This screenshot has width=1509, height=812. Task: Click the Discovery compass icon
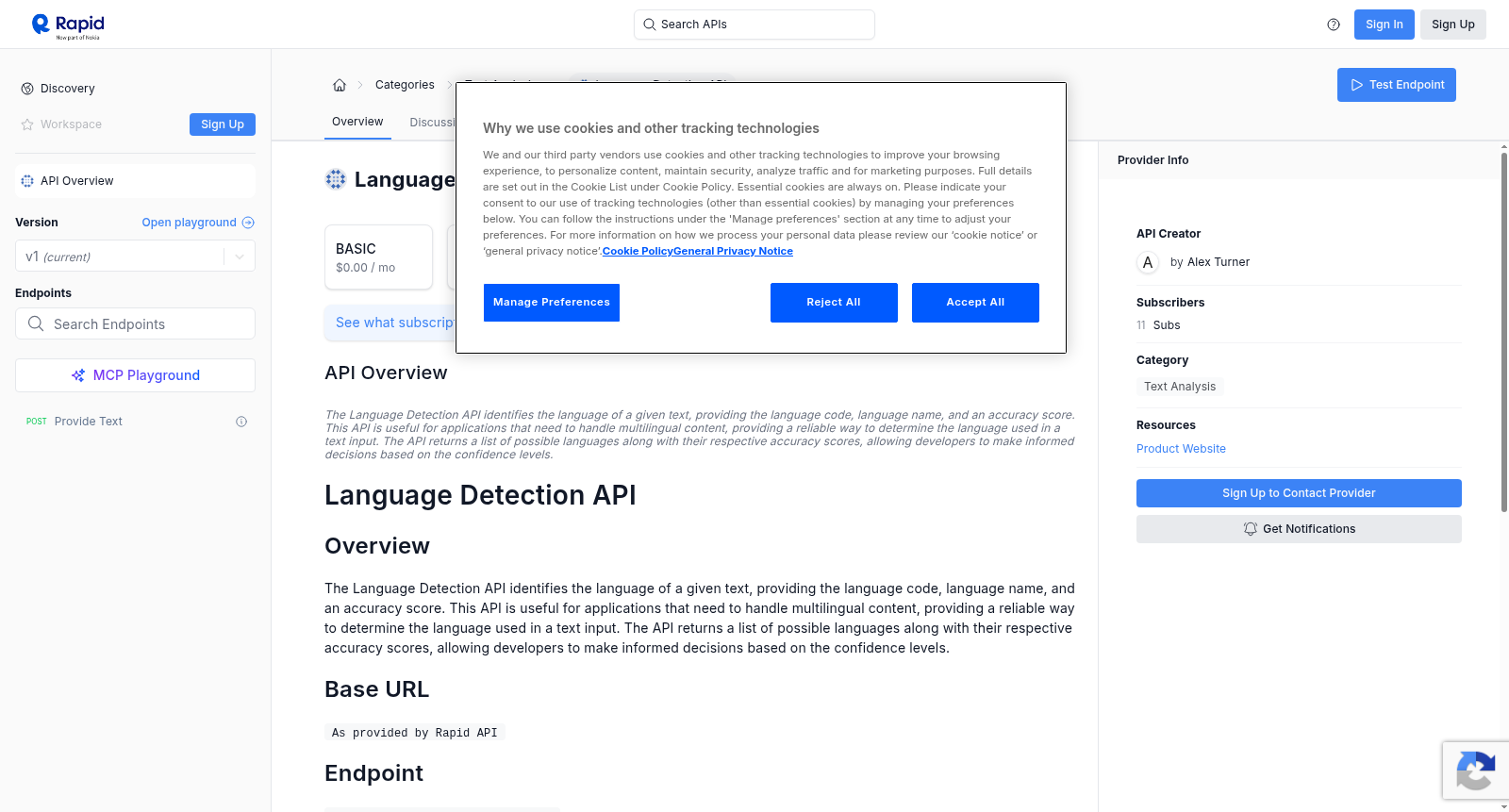tap(27, 89)
